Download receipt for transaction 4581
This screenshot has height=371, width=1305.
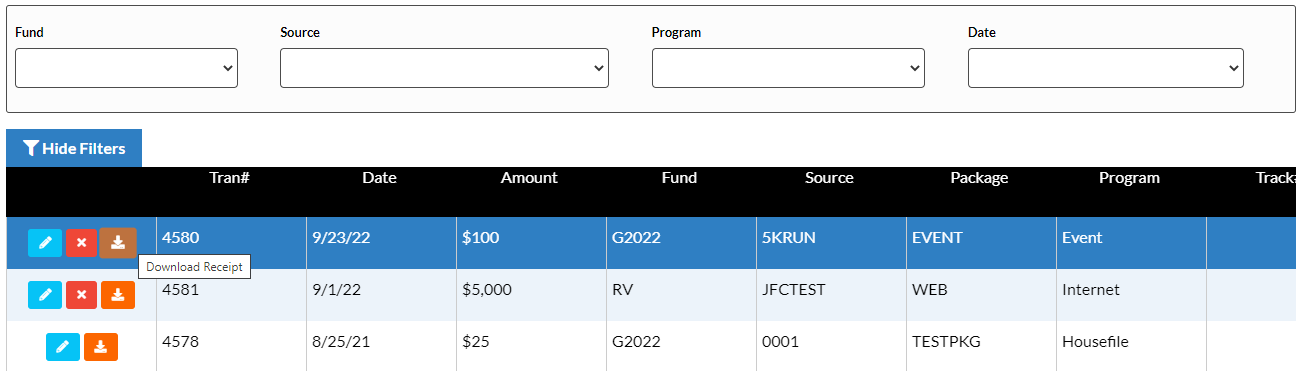tap(118, 295)
